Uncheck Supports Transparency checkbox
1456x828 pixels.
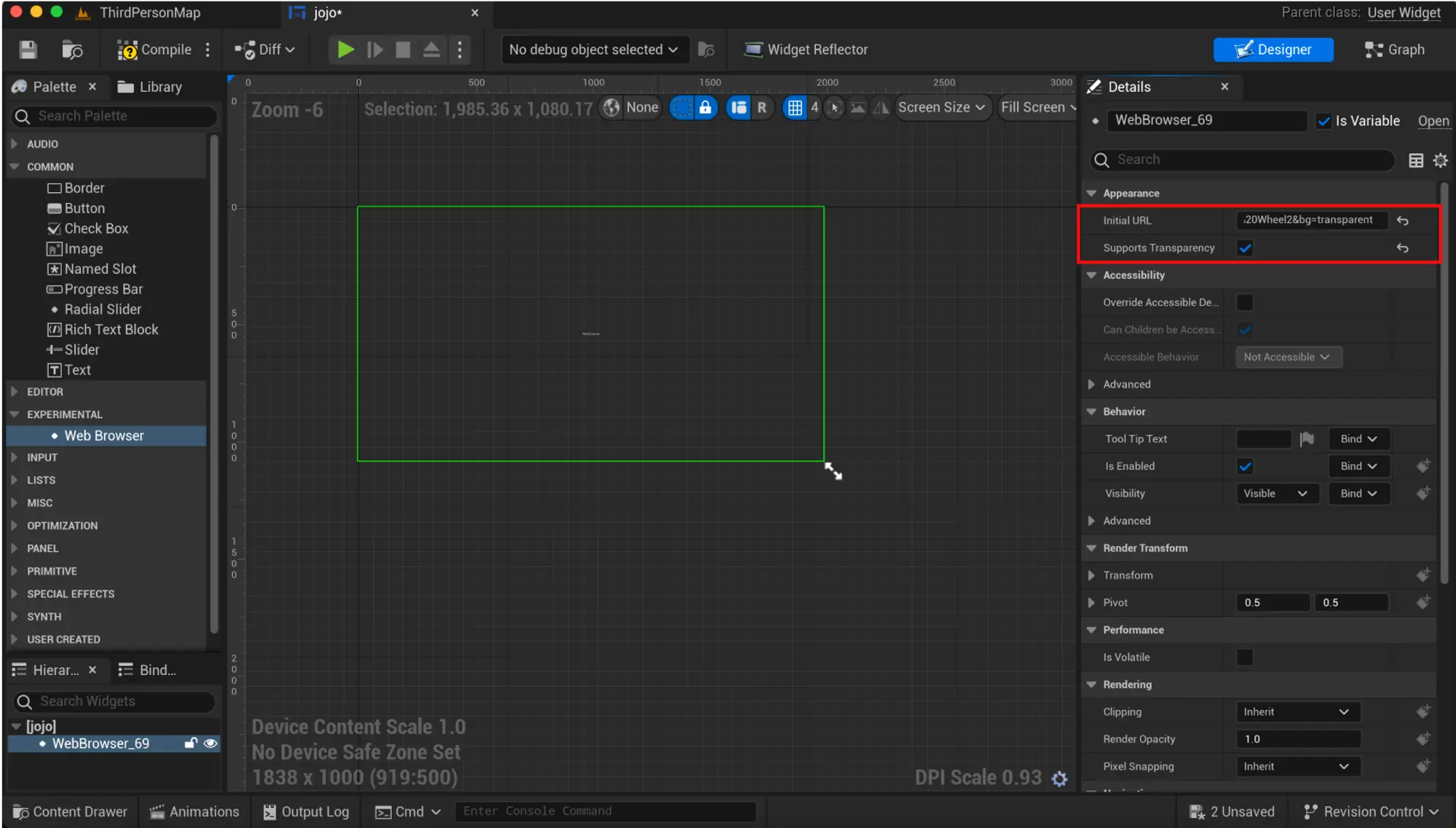tap(1245, 248)
